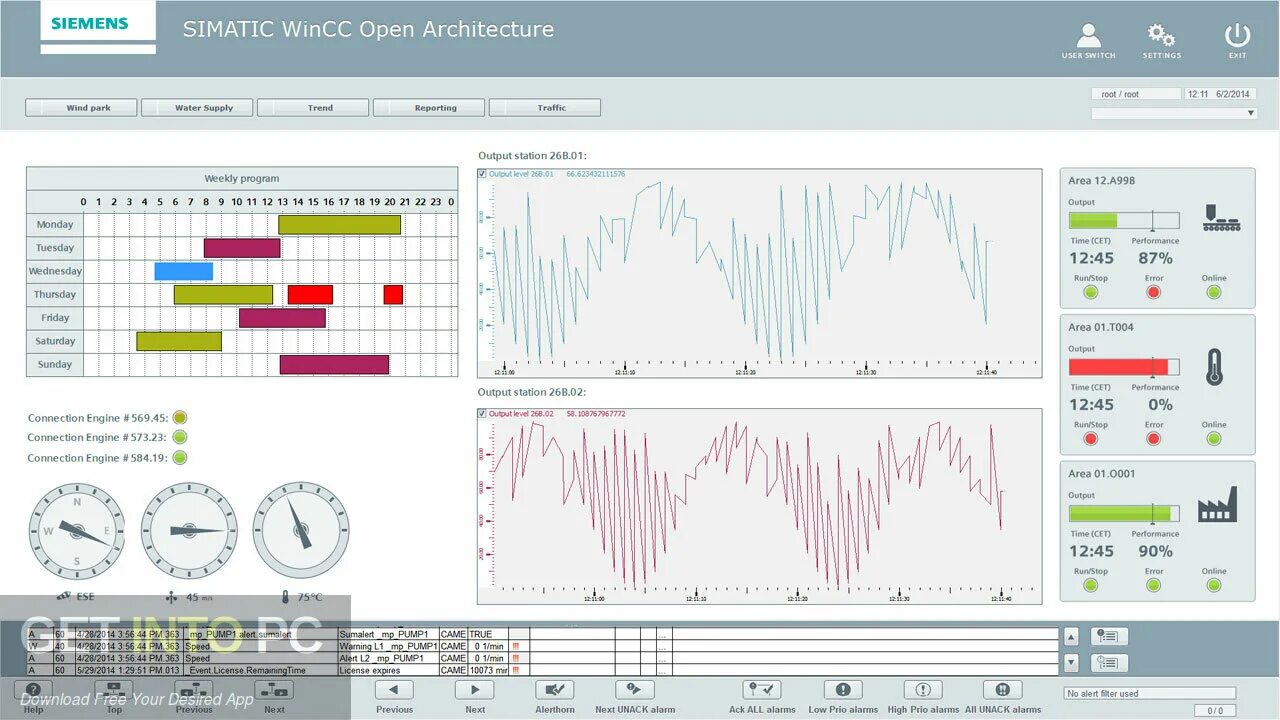Click Online indicator in Area 01.O001

tap(1214, 585)
